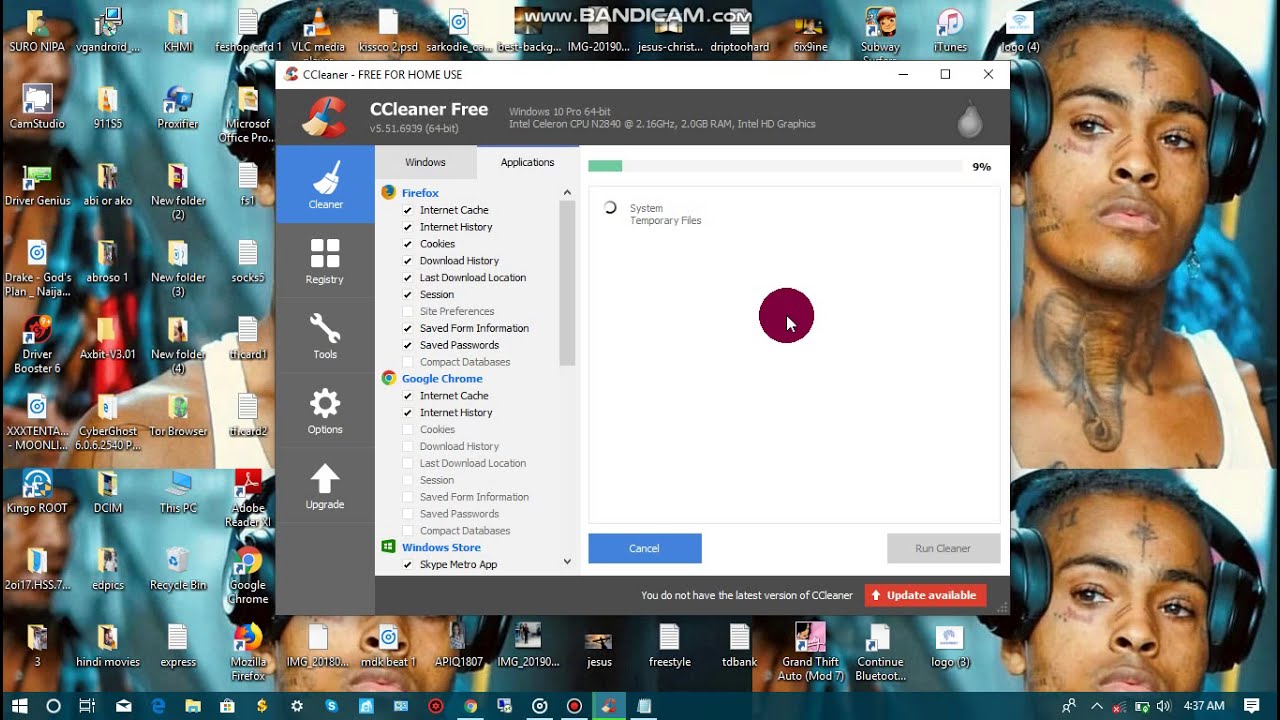Click the list scroll-down arrow
Screen dimensions: 1280x720
pyautogui.click(x=567, y=562)
